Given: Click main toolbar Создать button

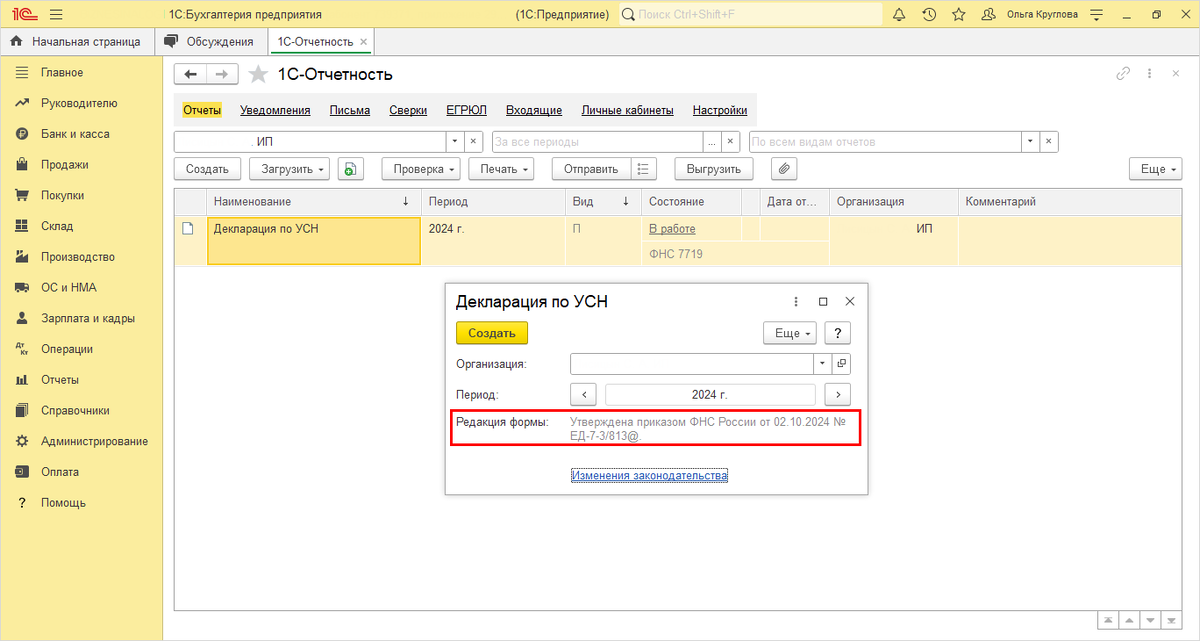Looking at the screenshot, I should pyautogui.click(x=207, y=169).
